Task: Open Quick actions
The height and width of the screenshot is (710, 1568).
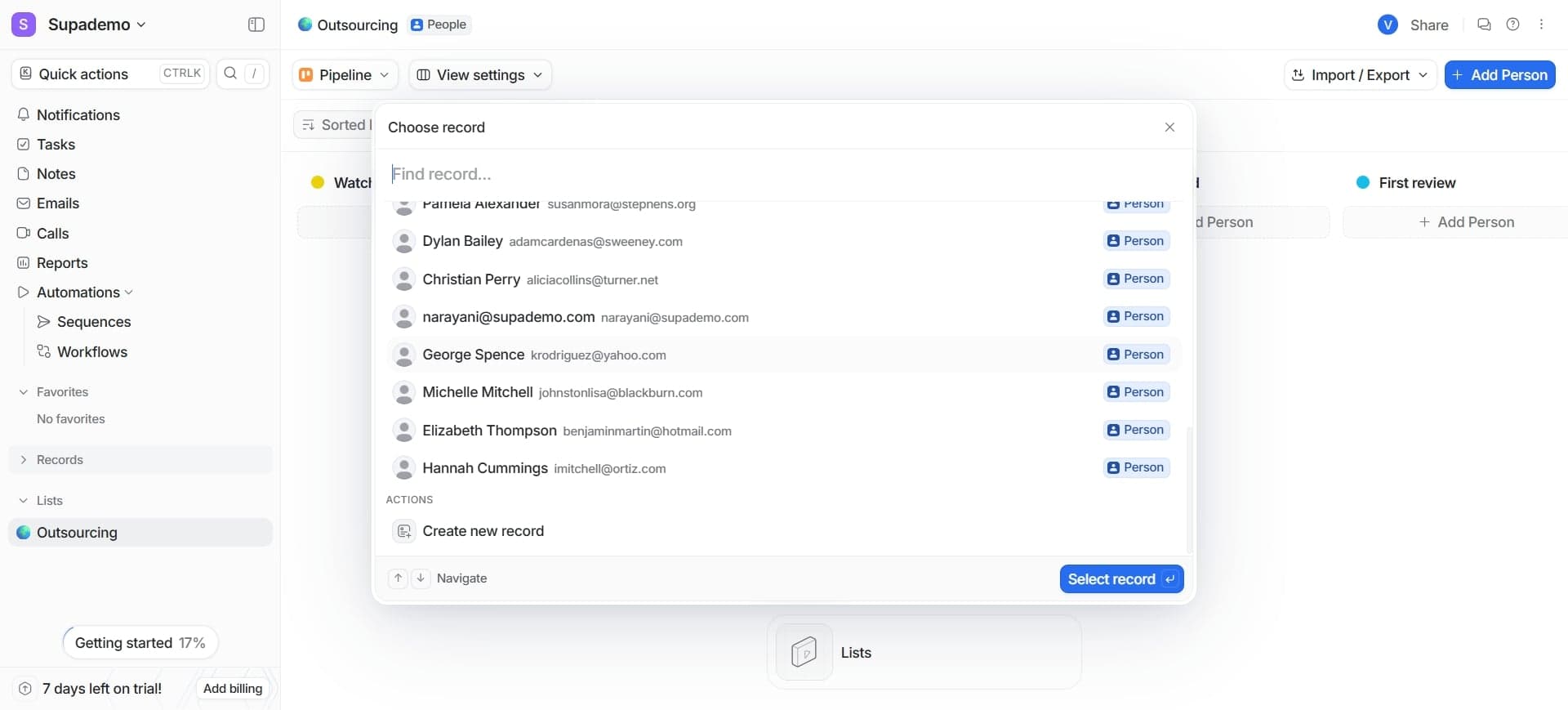Action: click(x=110, y=74)
